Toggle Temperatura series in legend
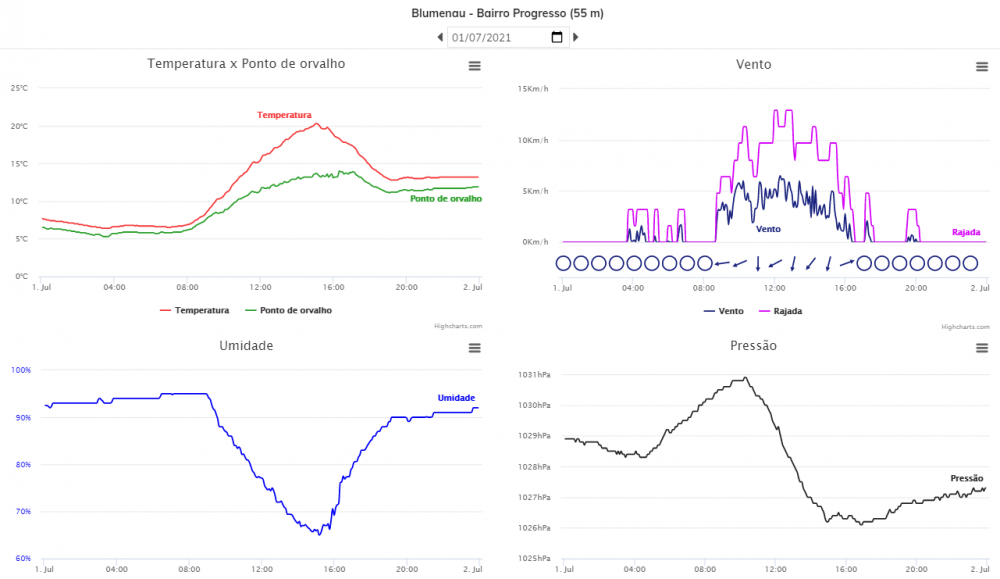 [x=195, y=310]
